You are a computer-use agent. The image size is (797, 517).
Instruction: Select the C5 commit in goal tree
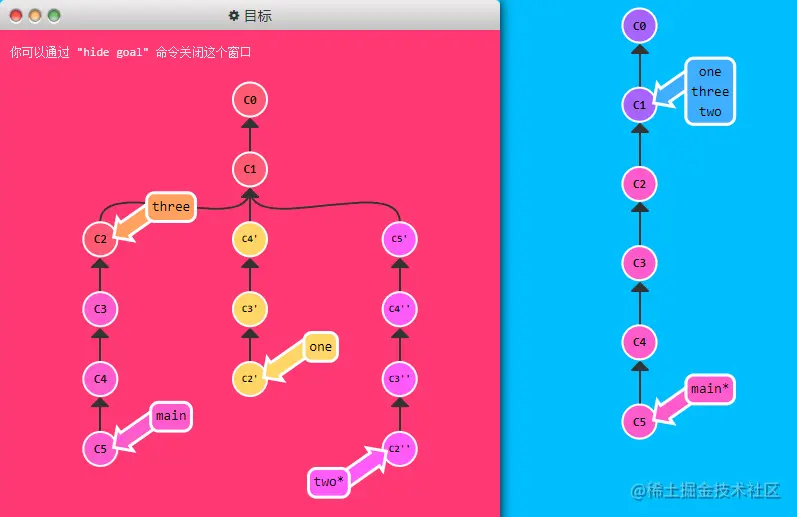tap(100, 449)
